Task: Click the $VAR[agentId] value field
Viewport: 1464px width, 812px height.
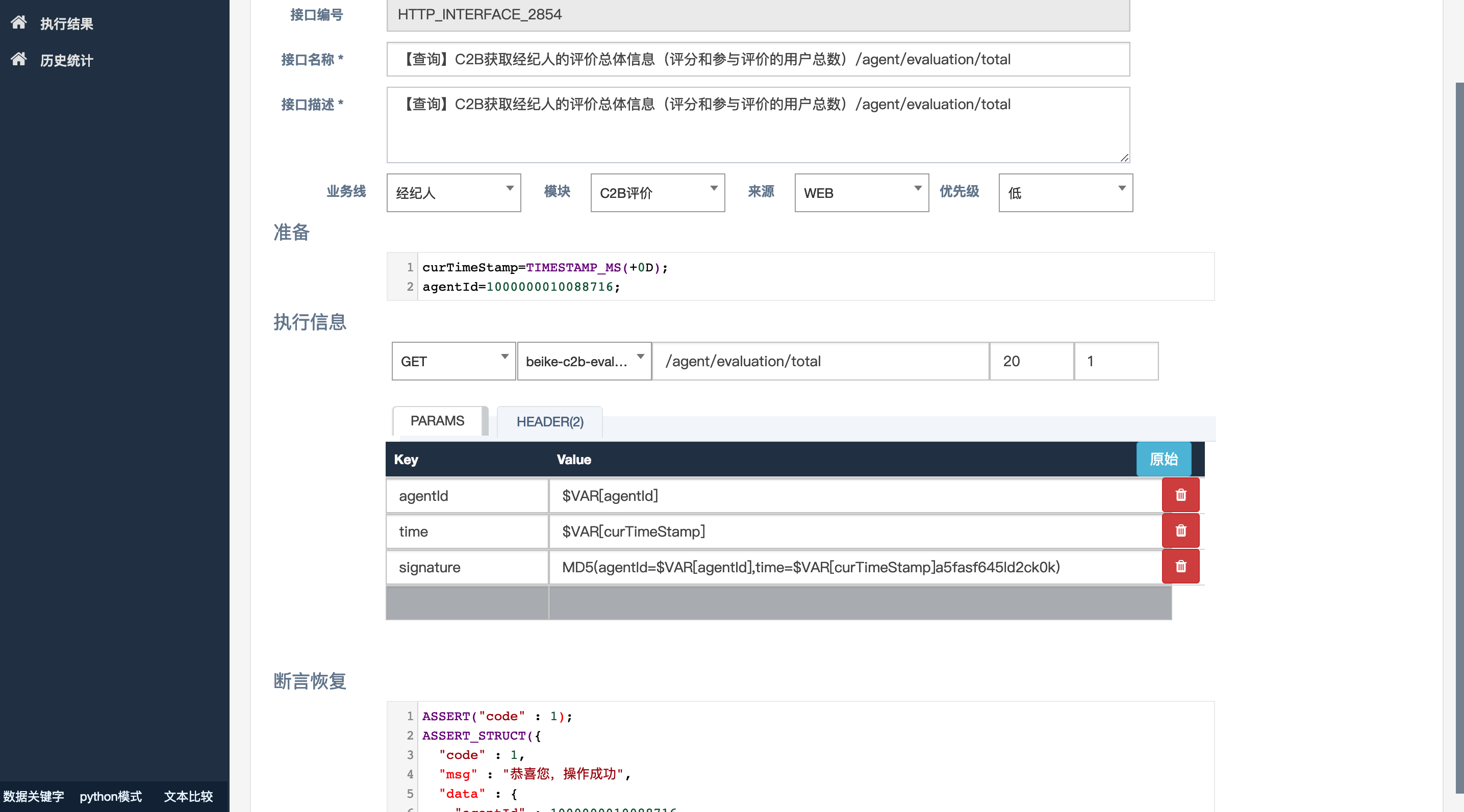Action: pos(855,495)
